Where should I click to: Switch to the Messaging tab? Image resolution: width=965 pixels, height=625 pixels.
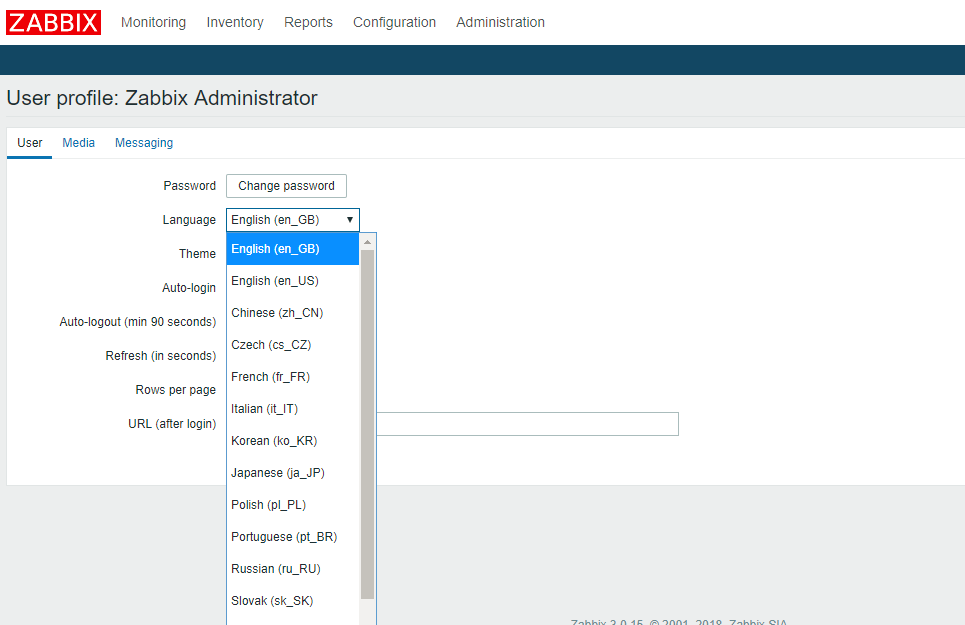[x=144, y=143]
